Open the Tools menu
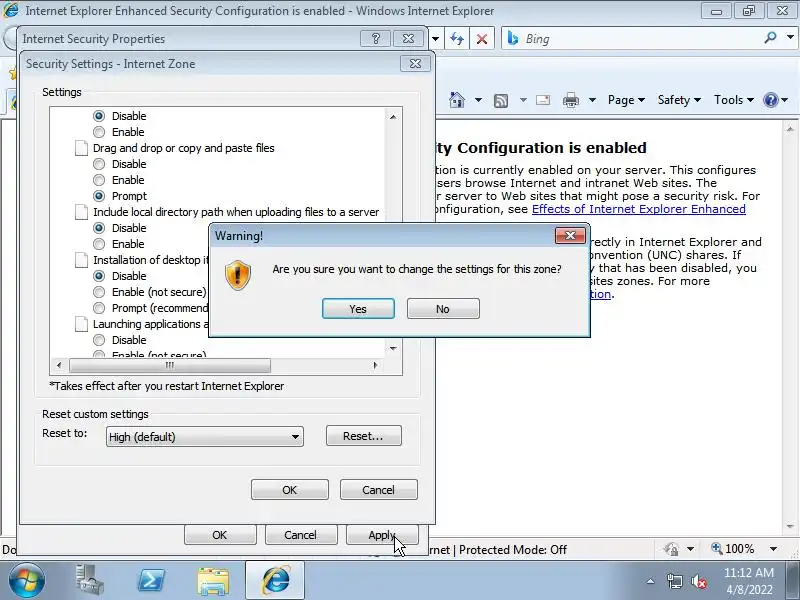Screen dimensions: 800x600 coord(734,100)
